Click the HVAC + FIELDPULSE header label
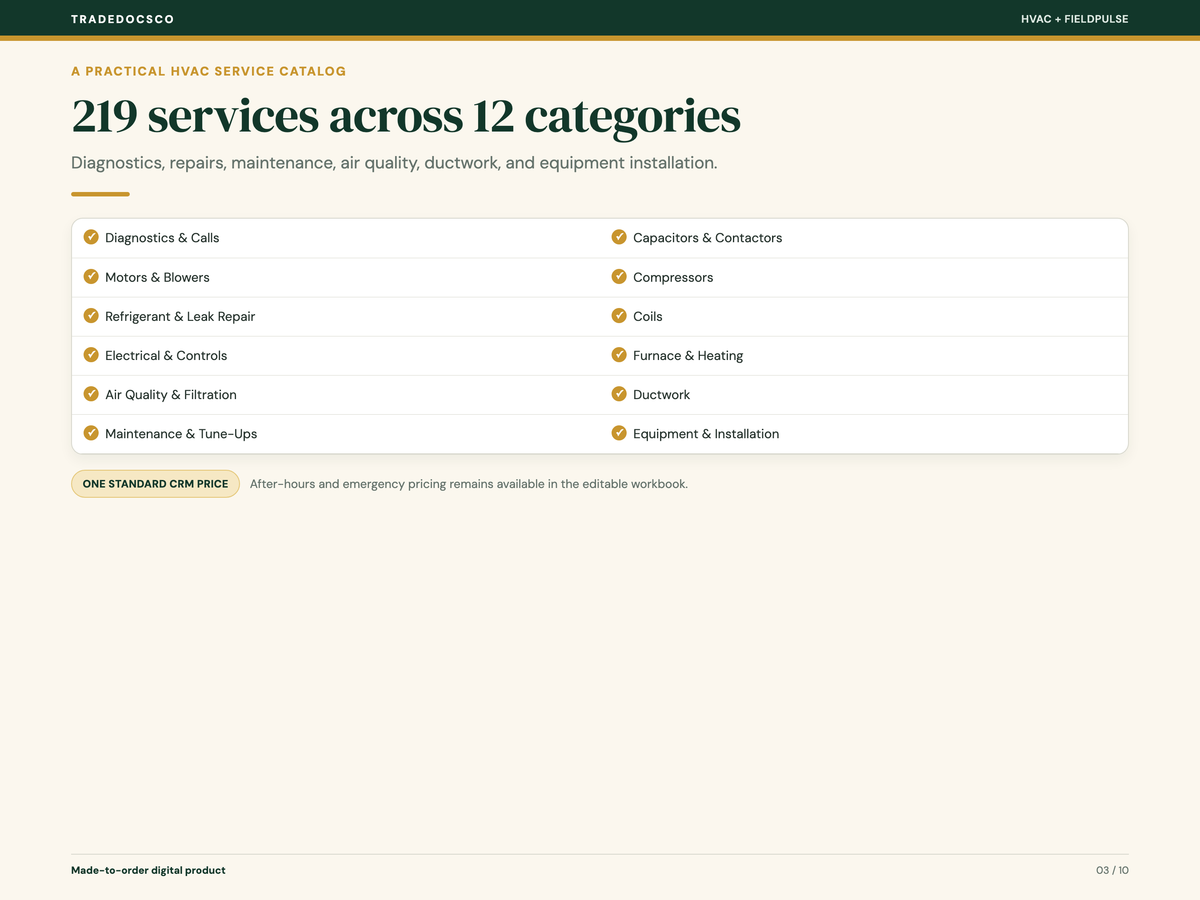Image resolution: width=1200 pixels, height=900 pixels. click(1075, 19)
